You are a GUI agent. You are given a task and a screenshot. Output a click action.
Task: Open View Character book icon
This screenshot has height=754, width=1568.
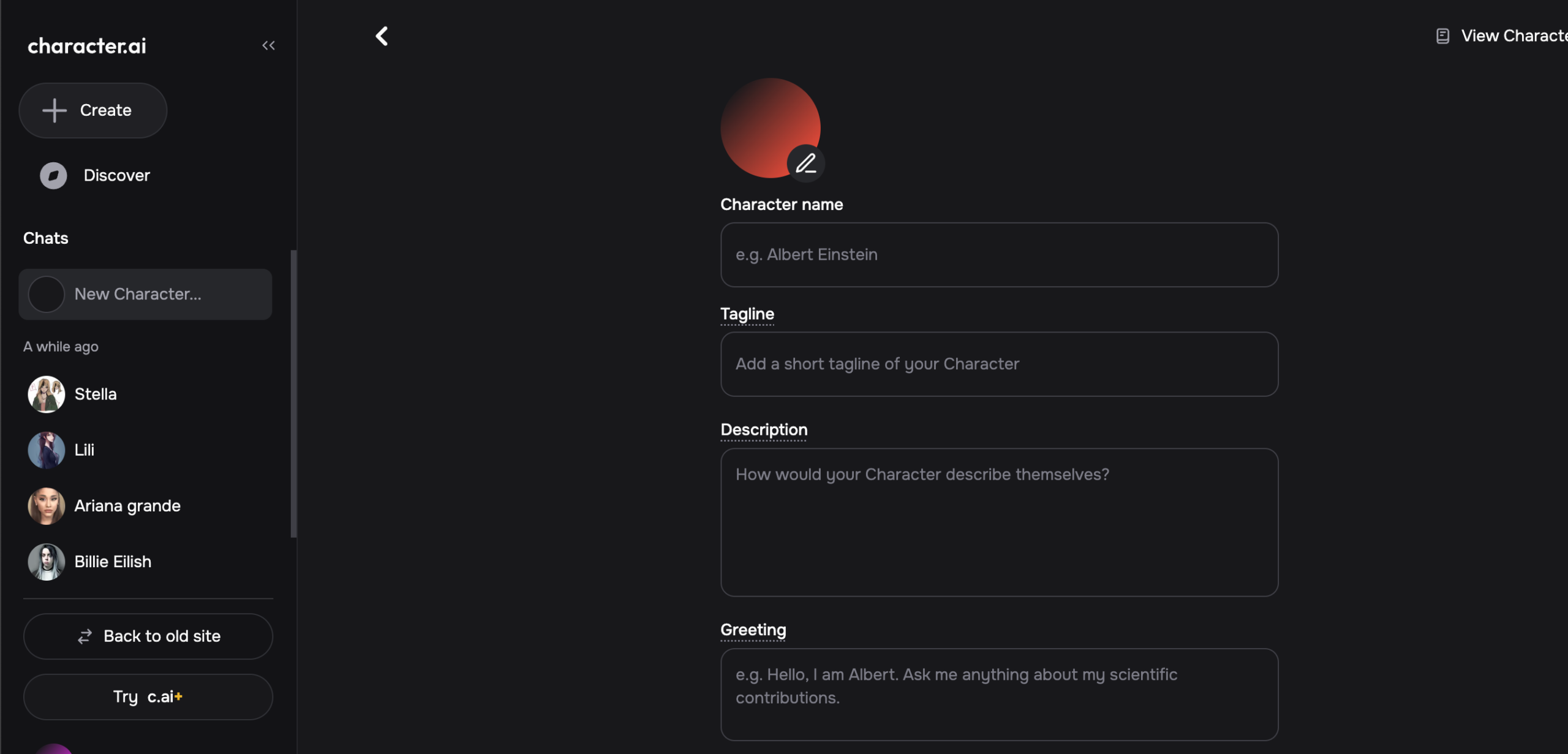coord(1442,36)
